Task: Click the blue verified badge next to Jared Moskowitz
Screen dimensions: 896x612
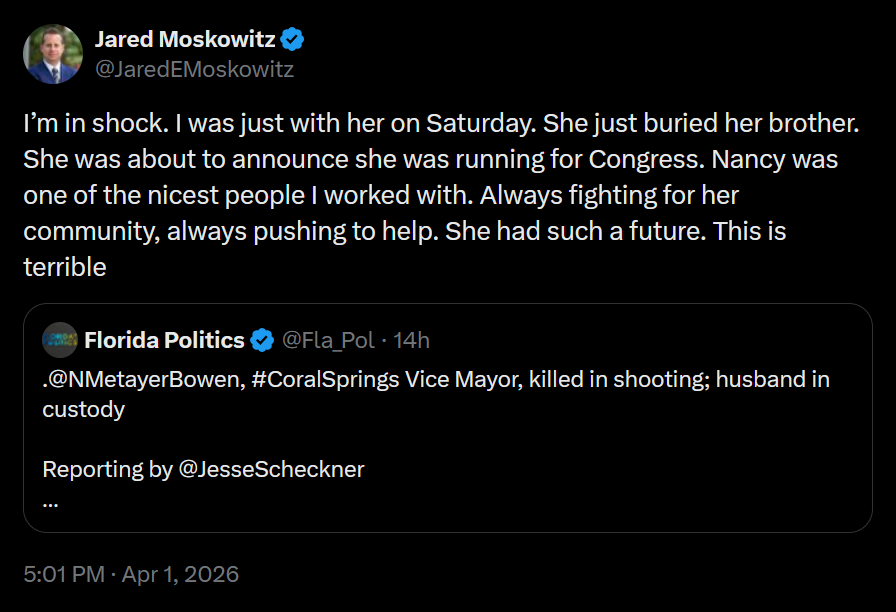Action: 291,40
